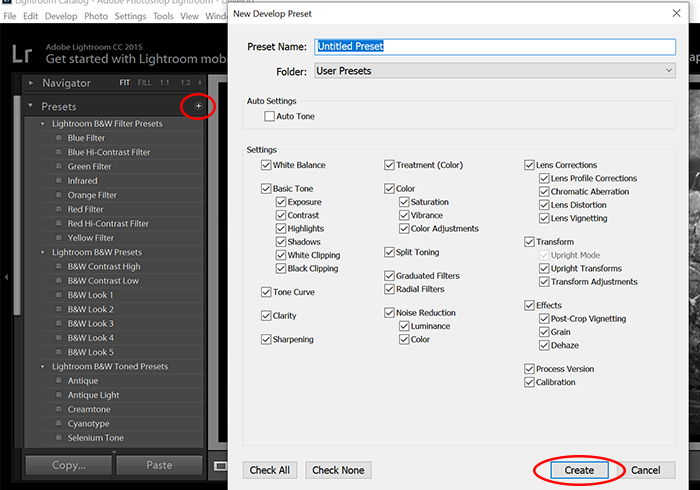Click the Antique Light preset icon
Viewport: 700px width, 490px height.
pyautogui.click(x=58, y=395)
